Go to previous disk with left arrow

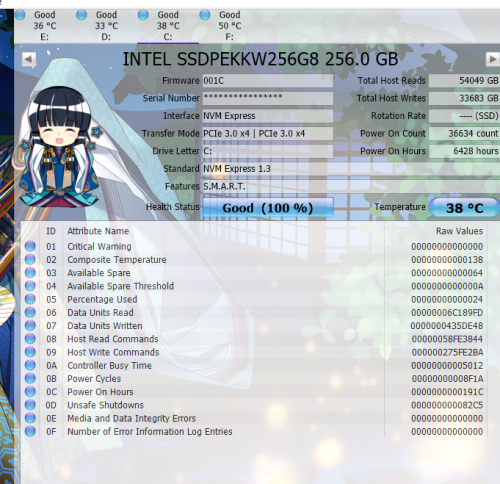point(29,60)
